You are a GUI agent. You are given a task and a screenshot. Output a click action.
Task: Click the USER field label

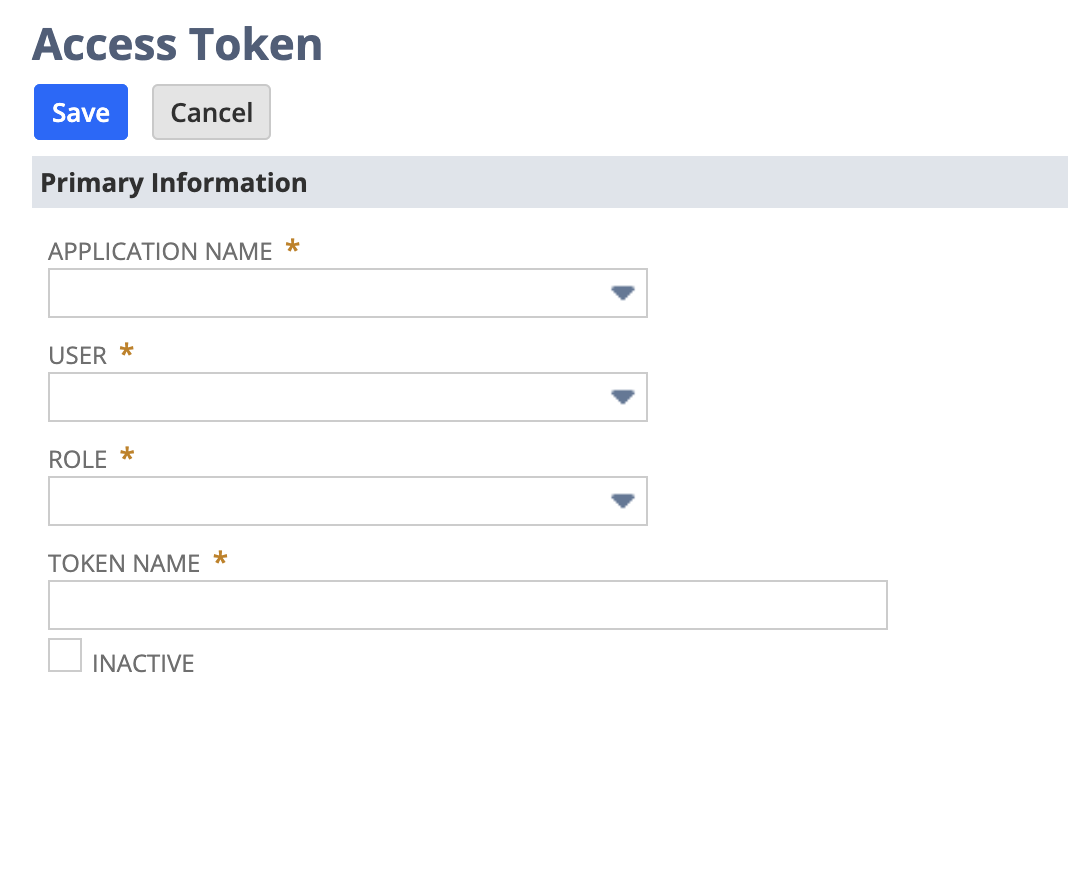tap(78, 356)
